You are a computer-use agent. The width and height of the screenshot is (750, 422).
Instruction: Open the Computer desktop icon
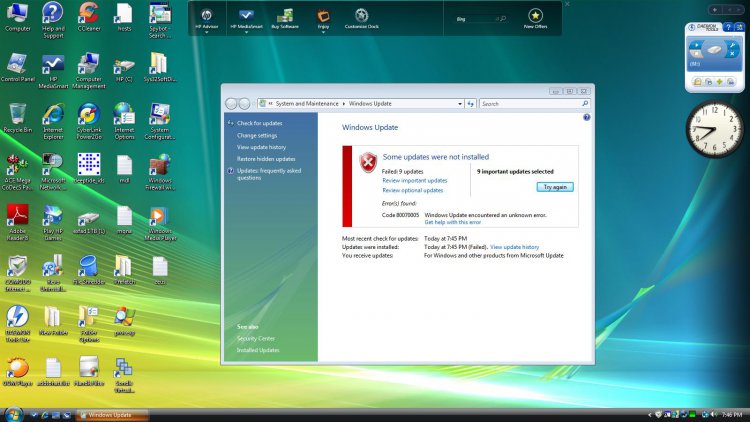pos(18,17)
